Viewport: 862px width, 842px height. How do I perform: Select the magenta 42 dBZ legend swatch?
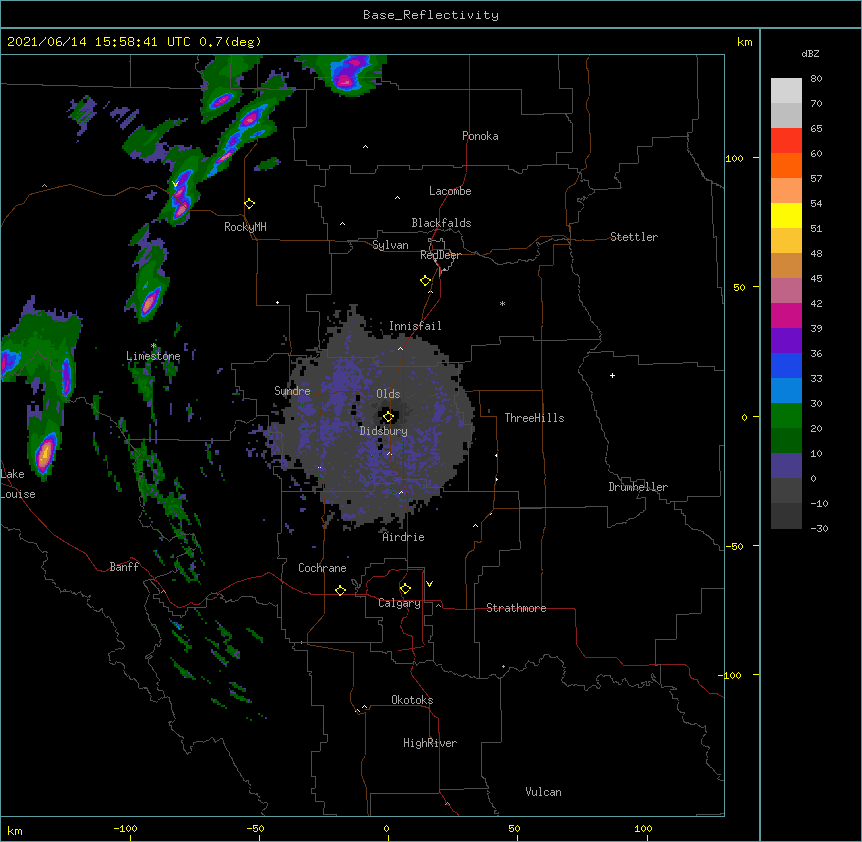[786, 315]
